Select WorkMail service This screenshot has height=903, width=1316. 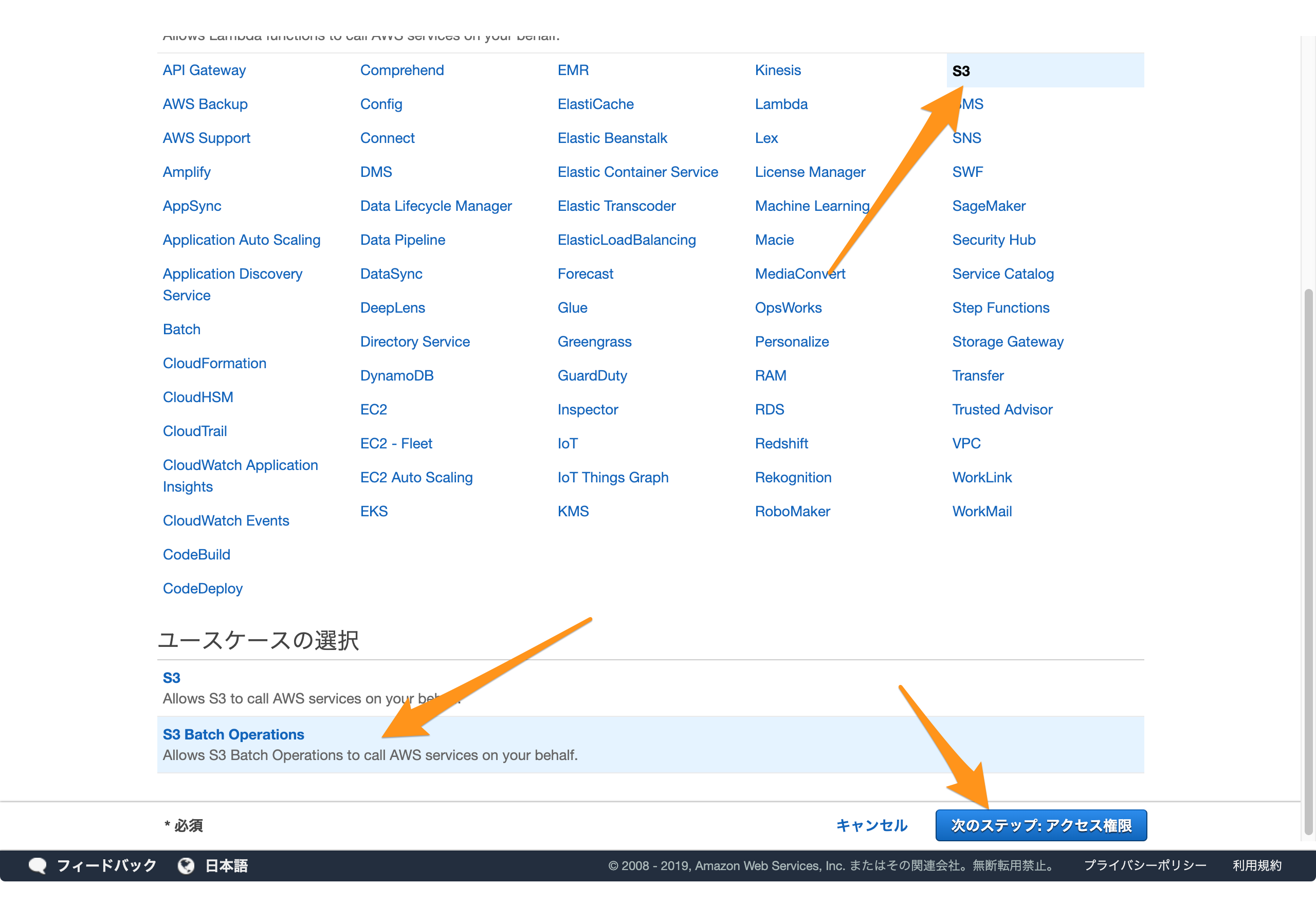click(x=981, y=512)
